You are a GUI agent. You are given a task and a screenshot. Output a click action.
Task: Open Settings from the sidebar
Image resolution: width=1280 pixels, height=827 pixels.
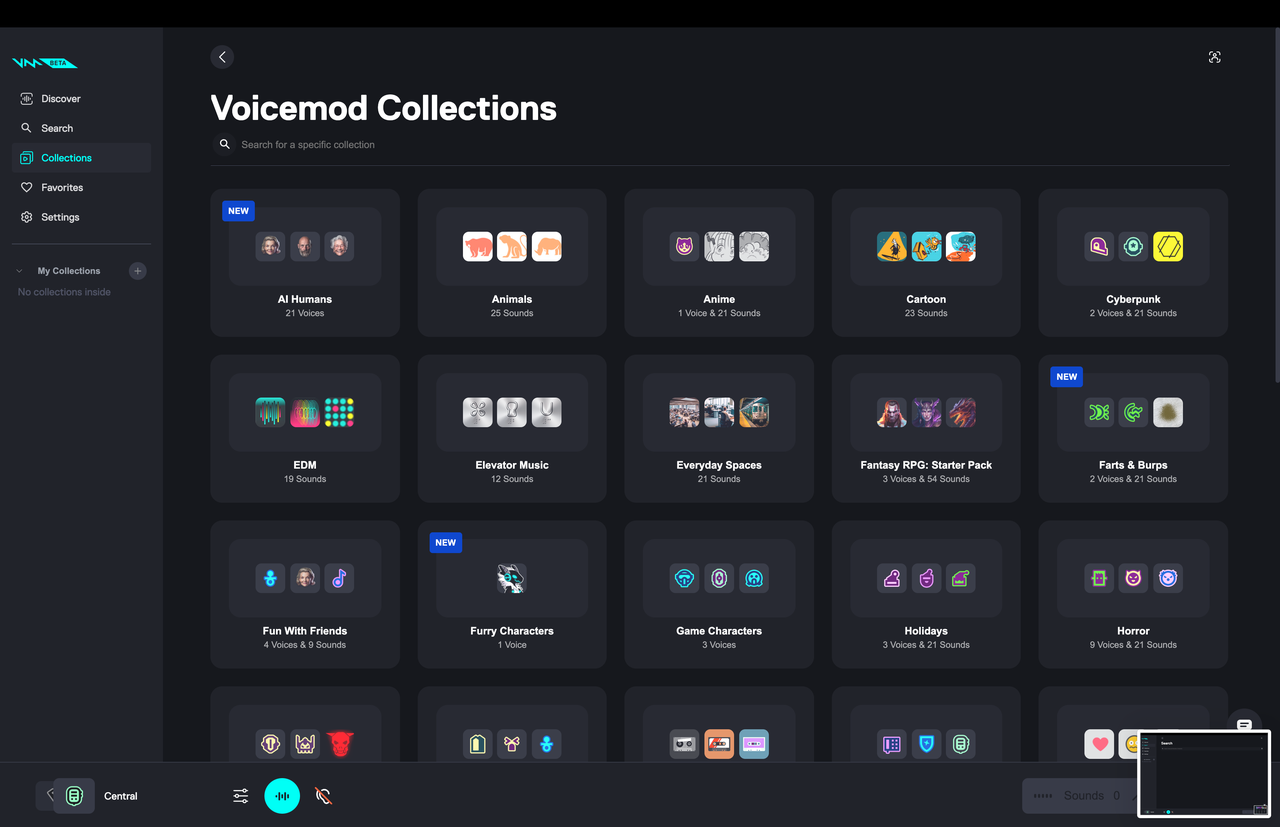click(60, 217)
